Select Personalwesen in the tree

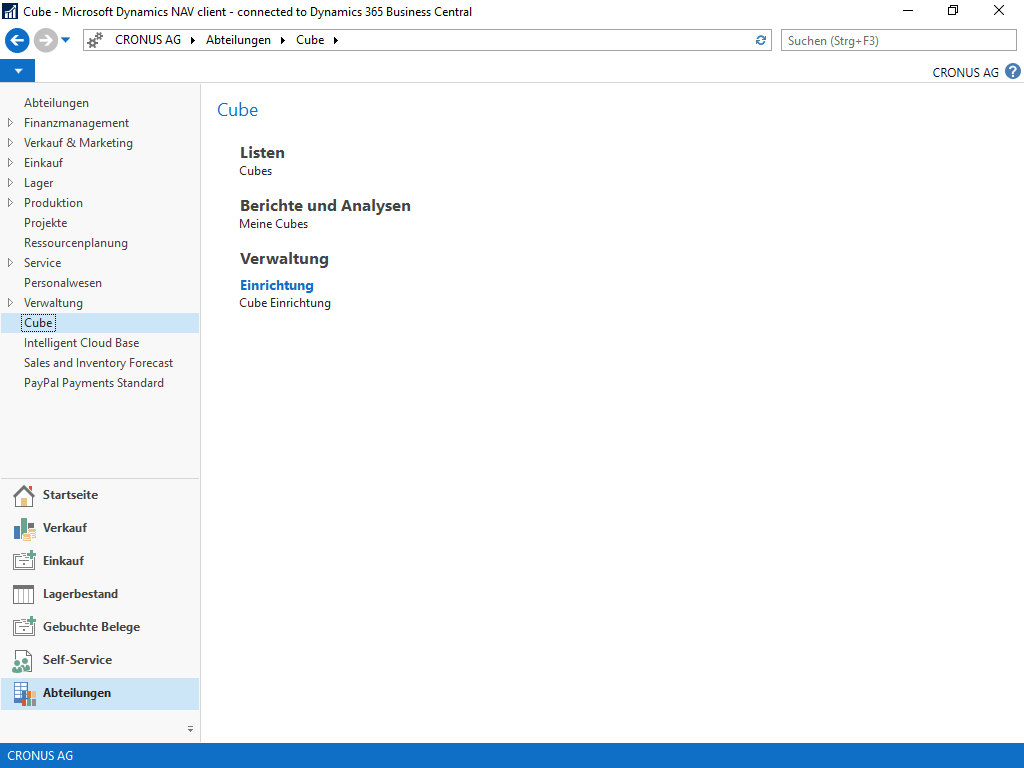pos(63,283)
